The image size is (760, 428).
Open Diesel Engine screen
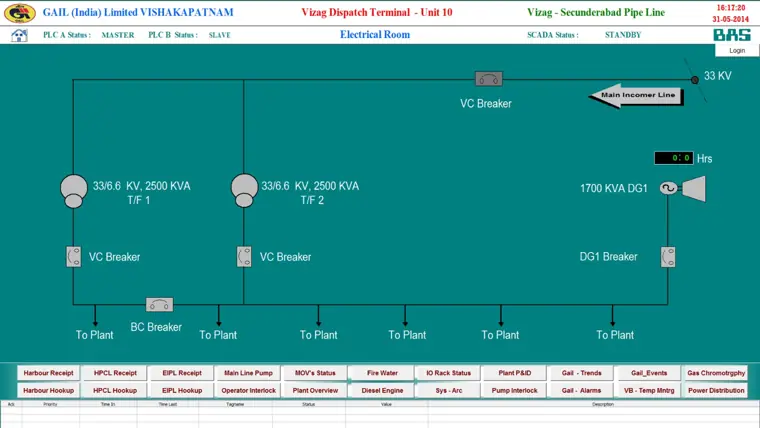382,391
